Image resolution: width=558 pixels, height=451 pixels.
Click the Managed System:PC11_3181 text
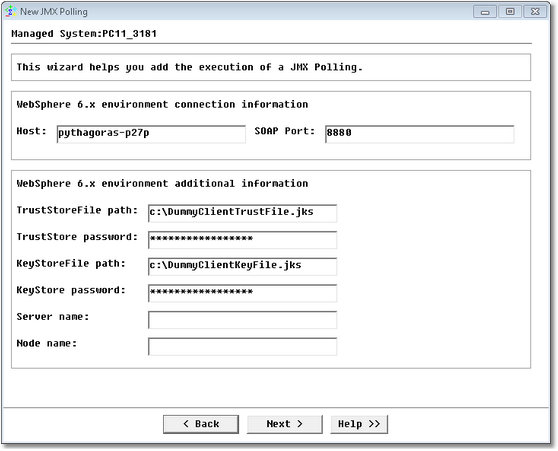tap(84, 34)
